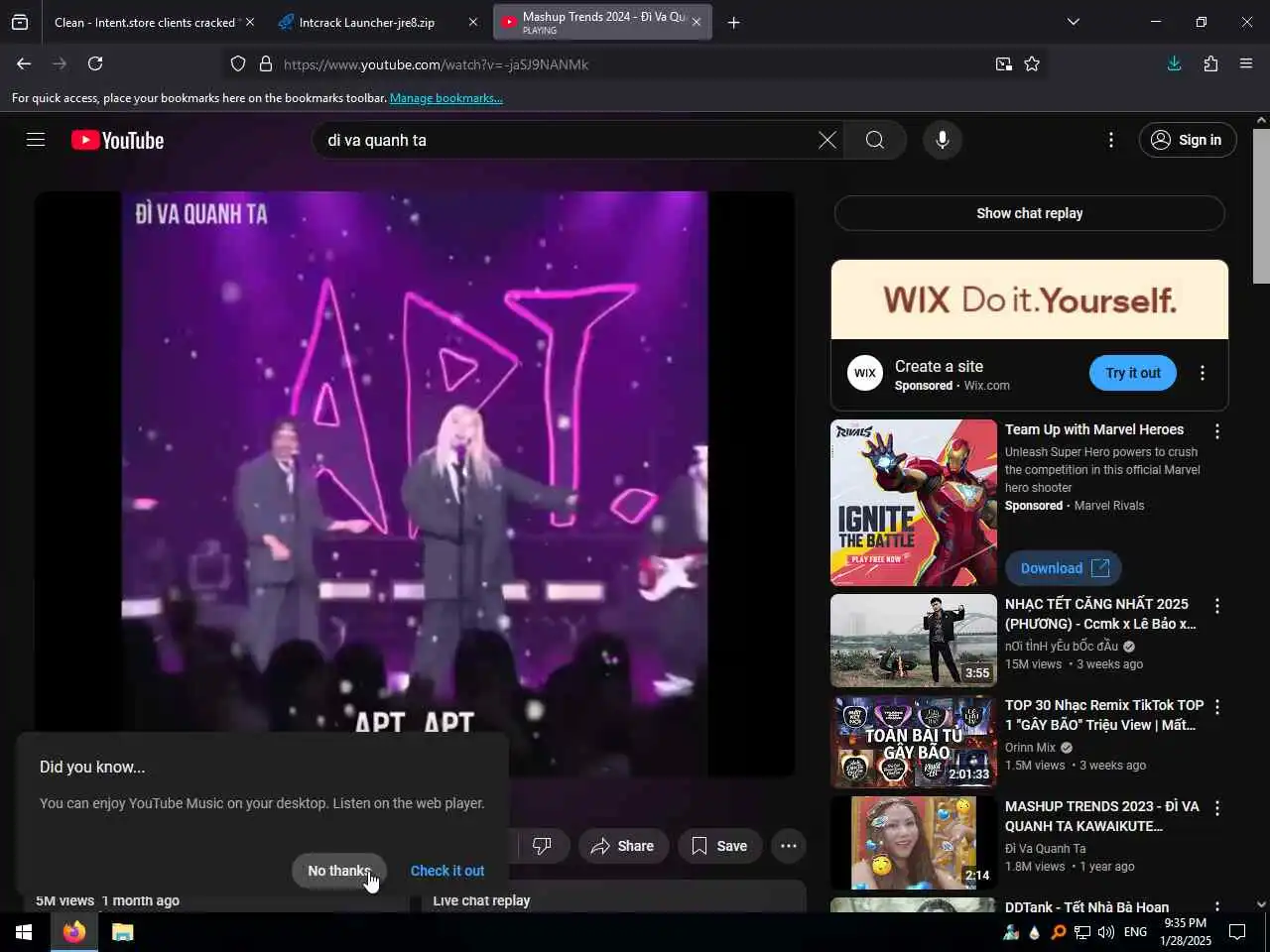Switch to Clean - Intent.store clients tab
The width and height of the screenshot is (1270, 952).
click(145, 22)
